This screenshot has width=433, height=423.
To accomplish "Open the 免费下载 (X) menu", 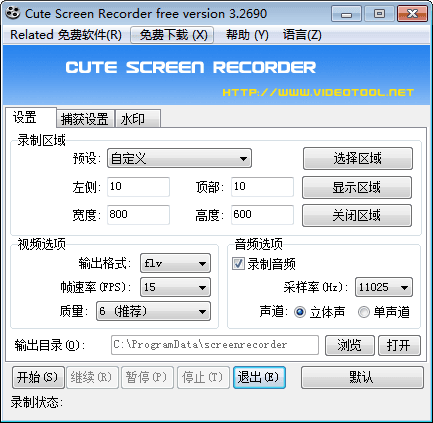I will click(x=172, y=35).
